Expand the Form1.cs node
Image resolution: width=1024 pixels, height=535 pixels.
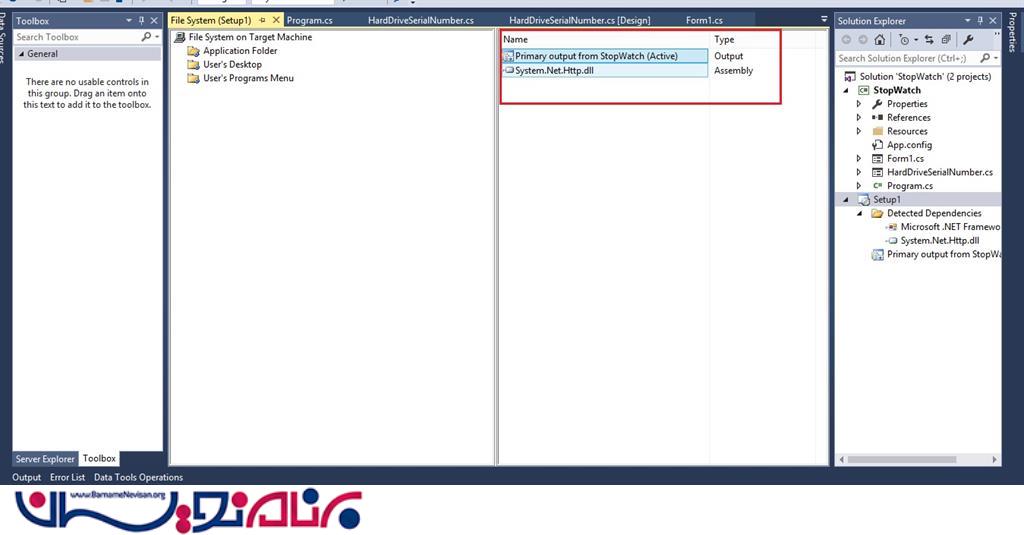click(859, 159)
